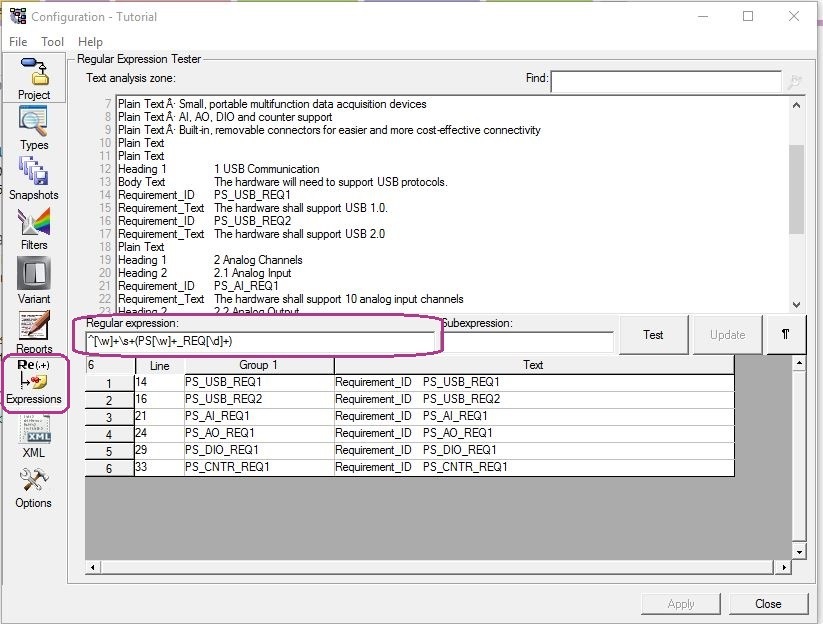Click the Line cell showing 33
This screenshot has width=823, height=624.
click(159, 467)
